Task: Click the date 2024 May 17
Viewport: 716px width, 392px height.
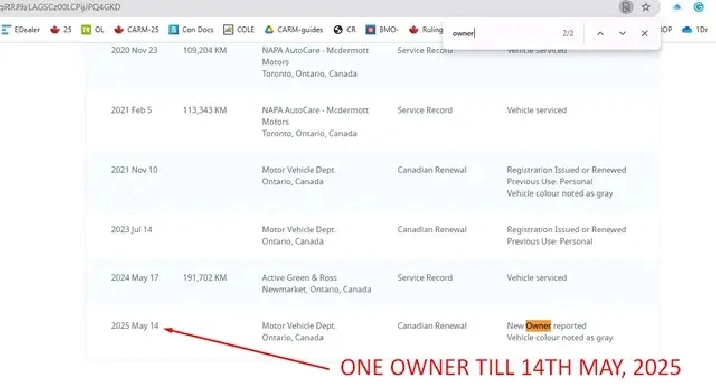Action: 134,278
